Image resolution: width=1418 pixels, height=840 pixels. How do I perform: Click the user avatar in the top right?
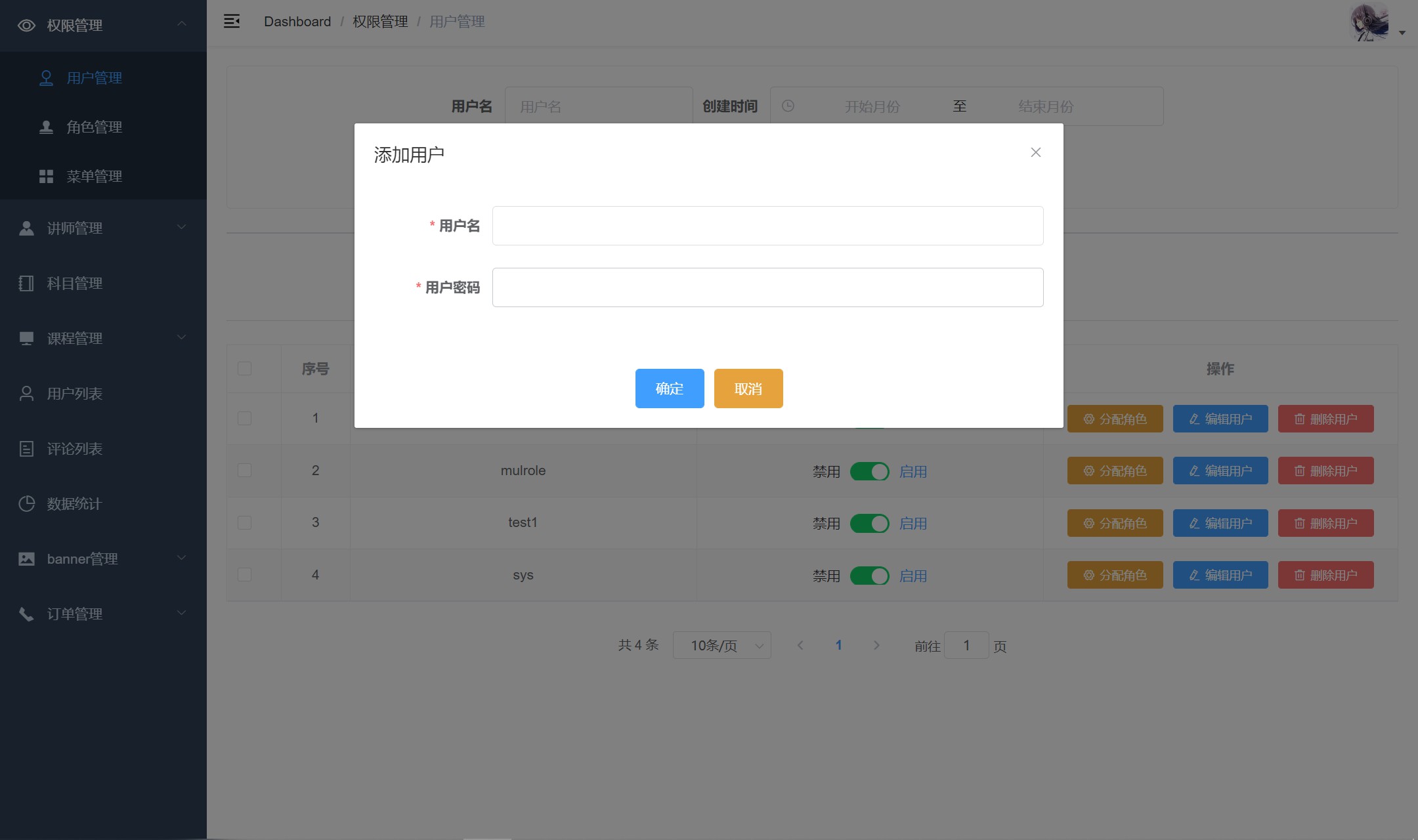click(1370, 22)
